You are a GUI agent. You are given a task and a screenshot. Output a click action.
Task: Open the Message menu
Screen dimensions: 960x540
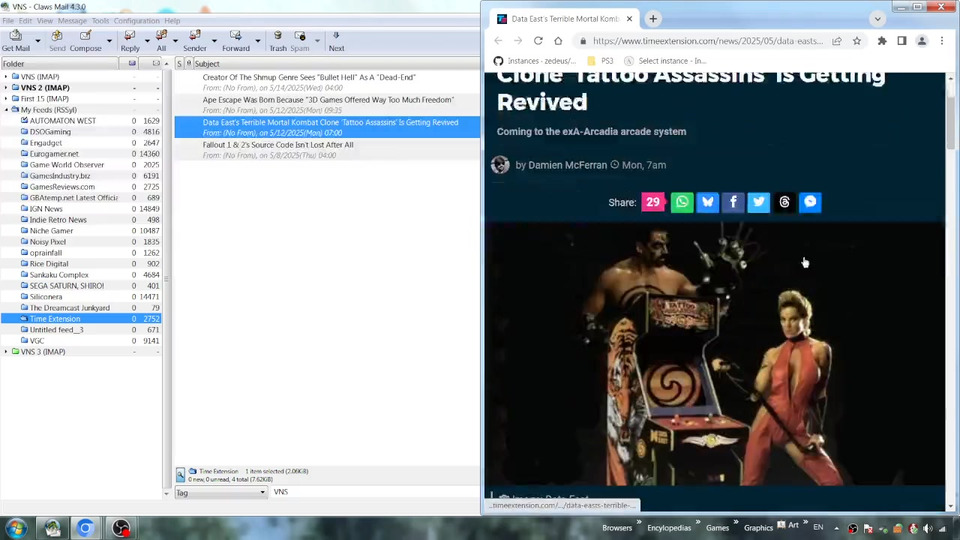tap(72, 21)
